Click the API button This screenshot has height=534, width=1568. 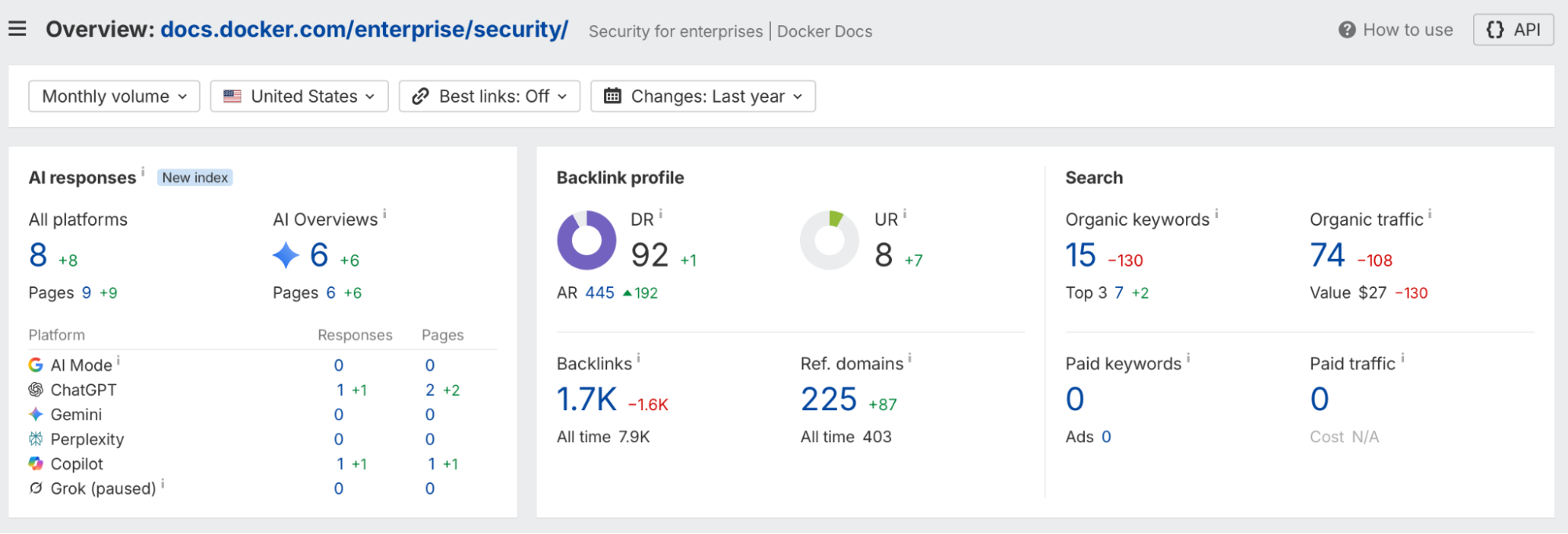coord(1513,30)
